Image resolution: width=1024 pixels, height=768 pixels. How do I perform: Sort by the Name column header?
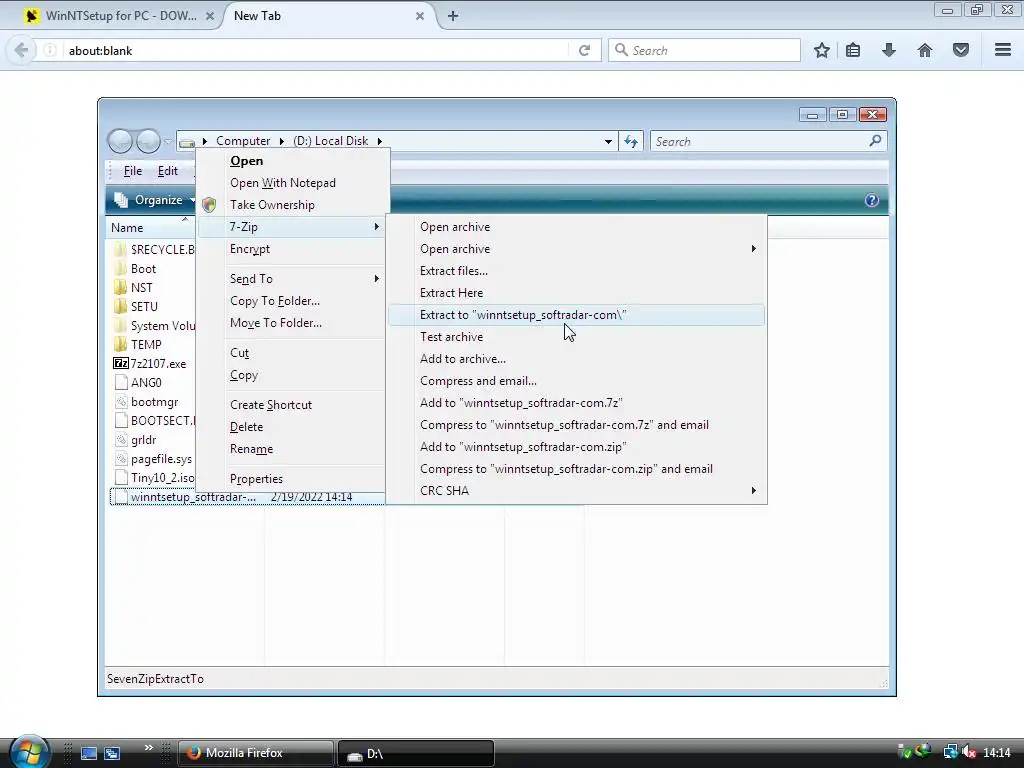point(127,227)
